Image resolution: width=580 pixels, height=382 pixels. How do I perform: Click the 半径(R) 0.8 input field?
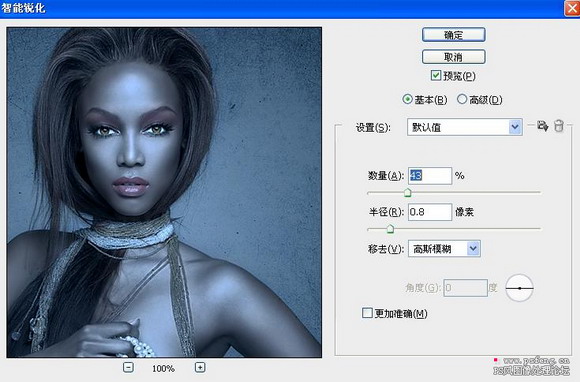(x=430, y=212)
